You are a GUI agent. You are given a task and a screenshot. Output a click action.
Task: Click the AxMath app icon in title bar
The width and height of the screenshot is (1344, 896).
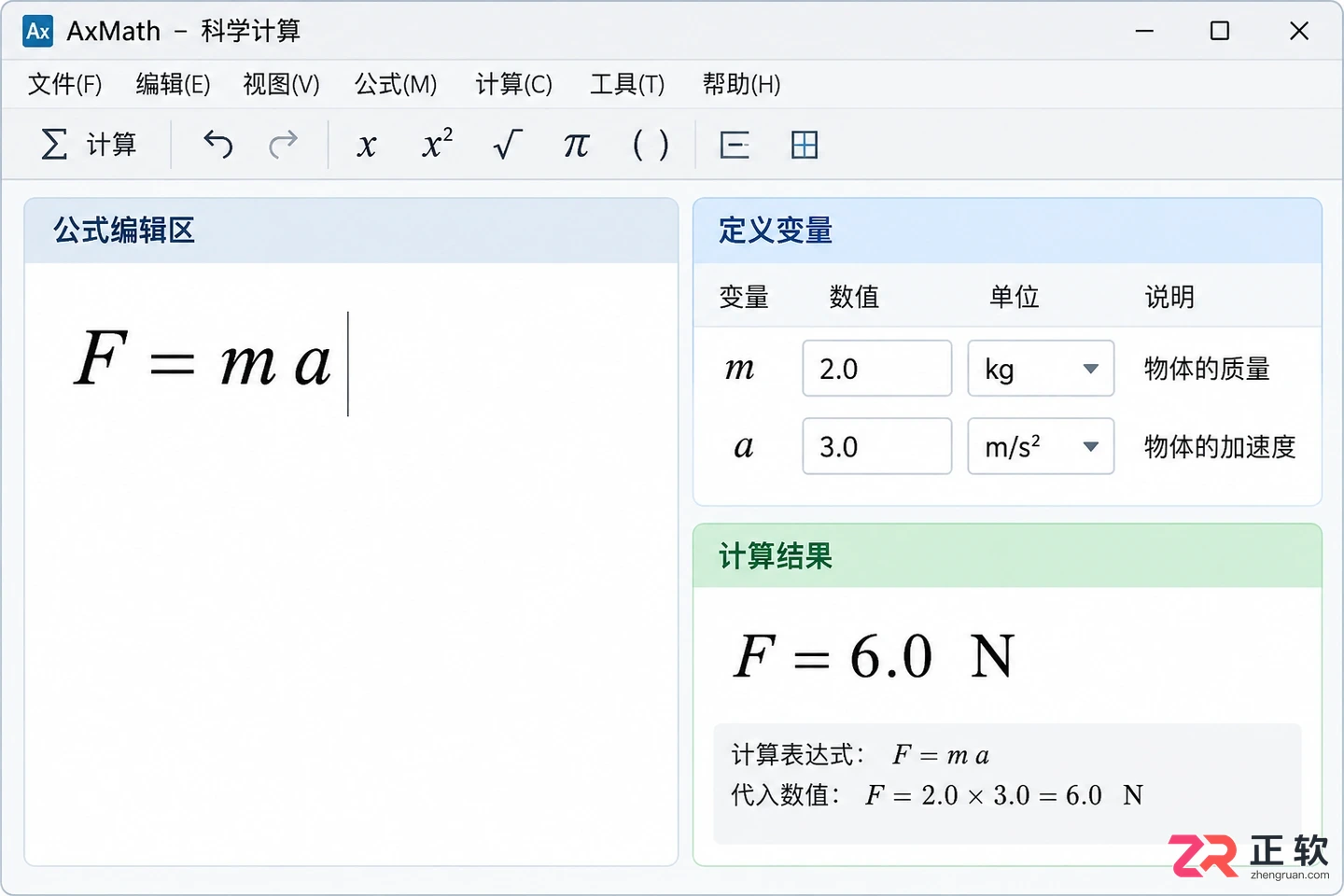click(38, 31)
